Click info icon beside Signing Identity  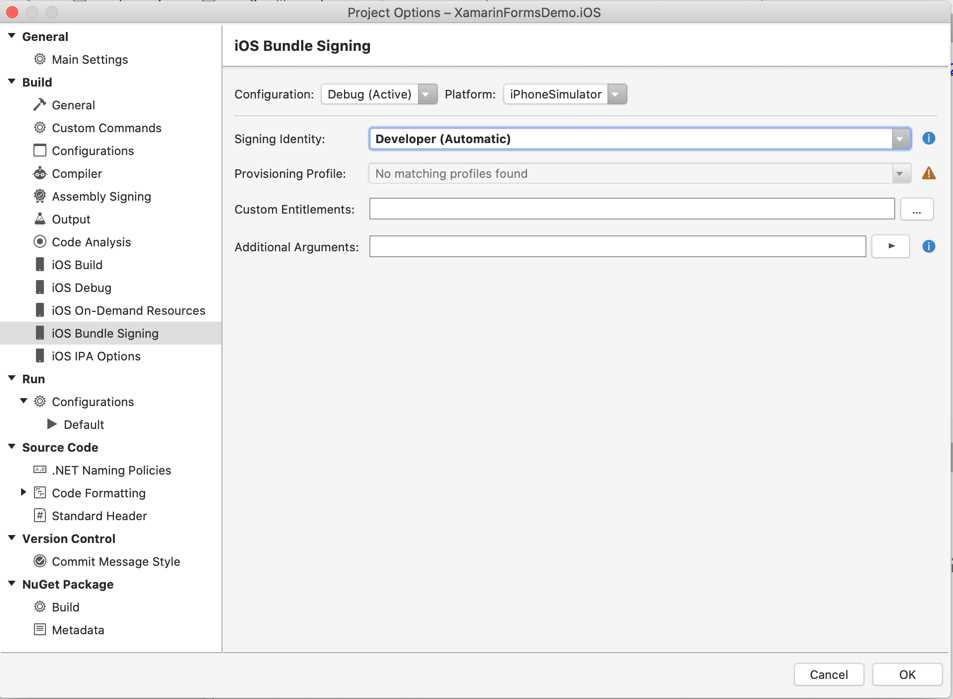point(928,138)
